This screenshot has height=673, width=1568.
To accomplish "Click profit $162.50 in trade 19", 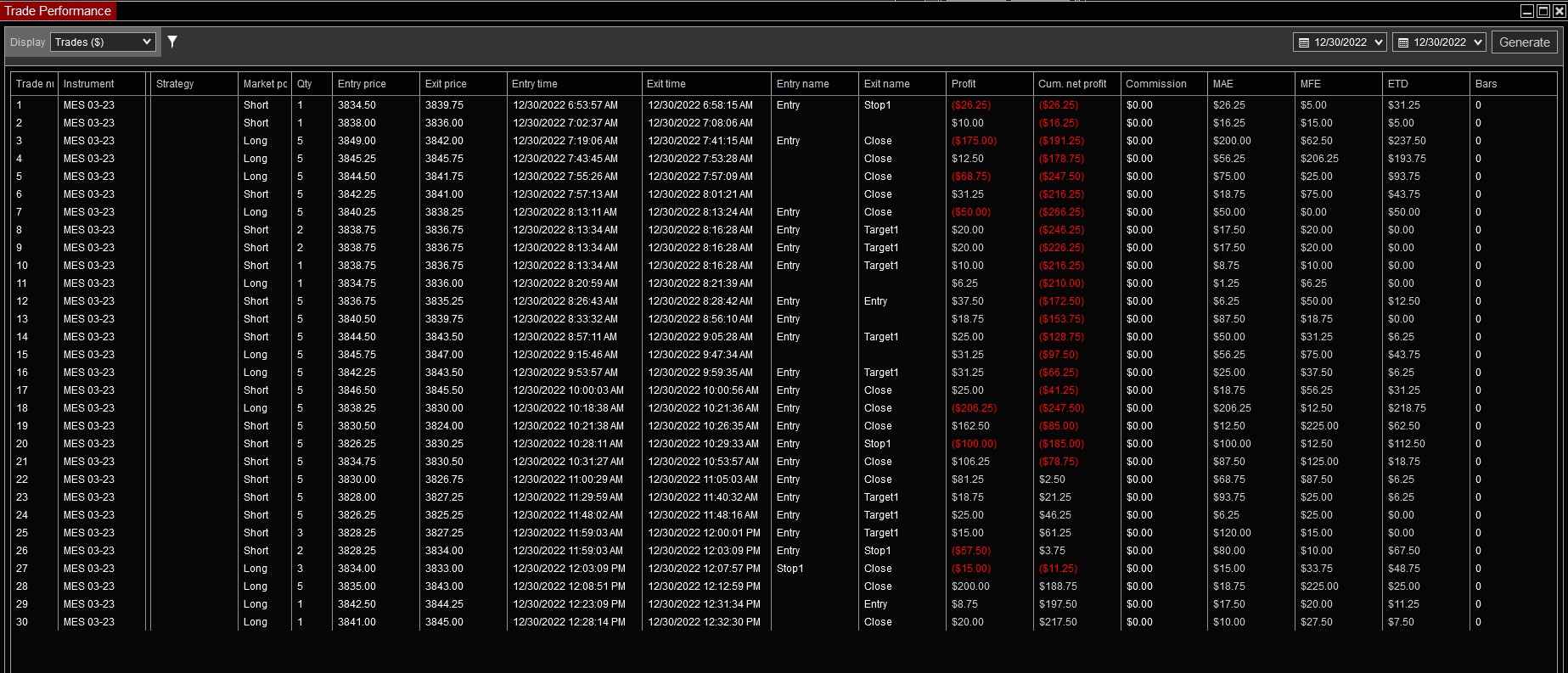I will click(970, 426).
